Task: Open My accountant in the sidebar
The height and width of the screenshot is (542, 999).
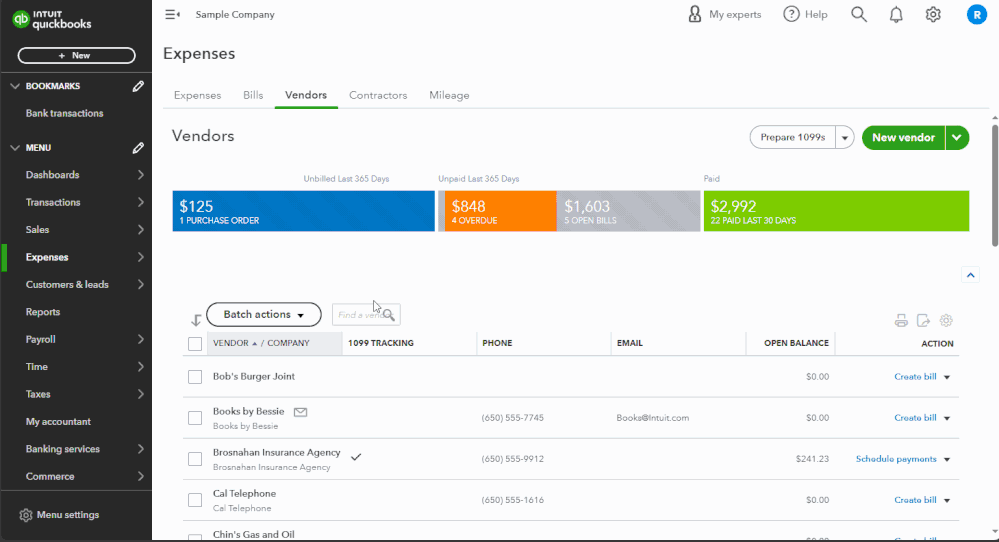Action: pyautogui.click(x=58, y=422)
